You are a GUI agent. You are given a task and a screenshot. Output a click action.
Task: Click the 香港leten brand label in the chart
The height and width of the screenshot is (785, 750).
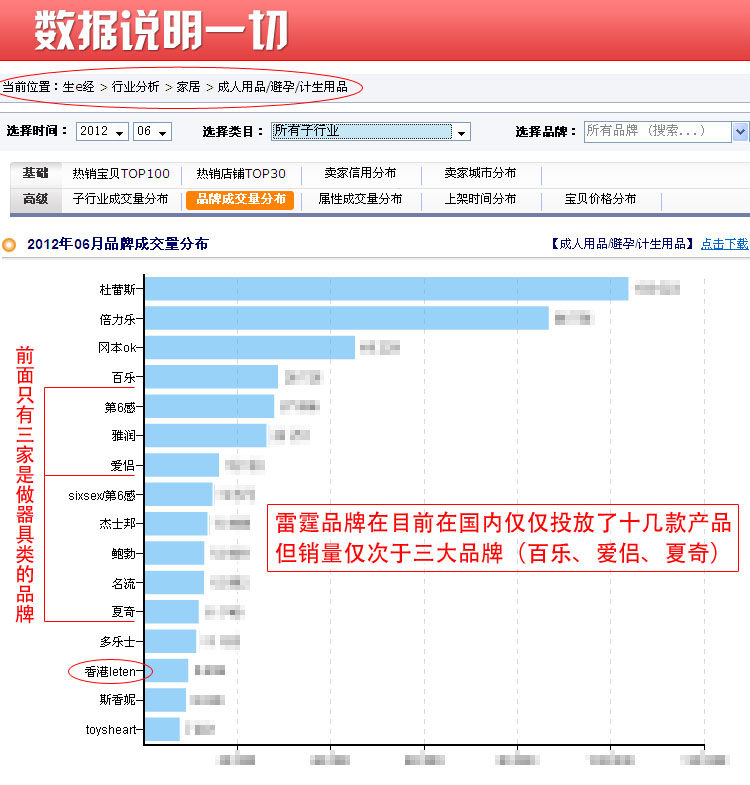pos(109,671)
